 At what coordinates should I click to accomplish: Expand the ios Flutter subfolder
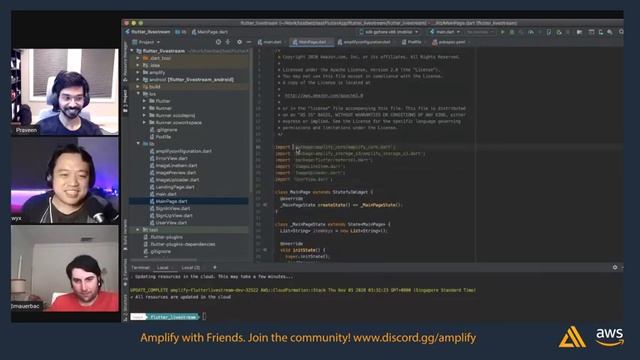point(144,101)
